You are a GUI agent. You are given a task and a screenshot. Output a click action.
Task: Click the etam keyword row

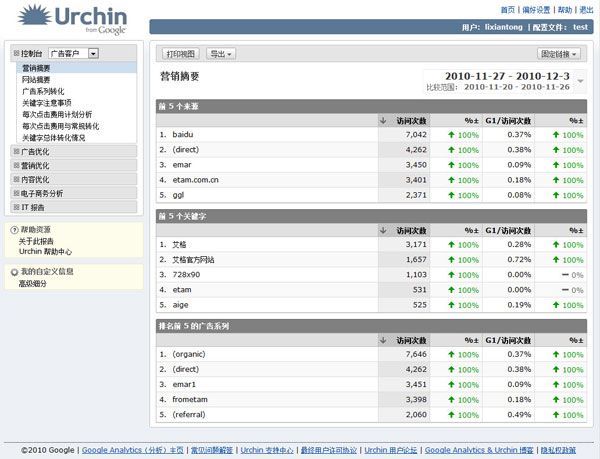[x=371, y=290]
